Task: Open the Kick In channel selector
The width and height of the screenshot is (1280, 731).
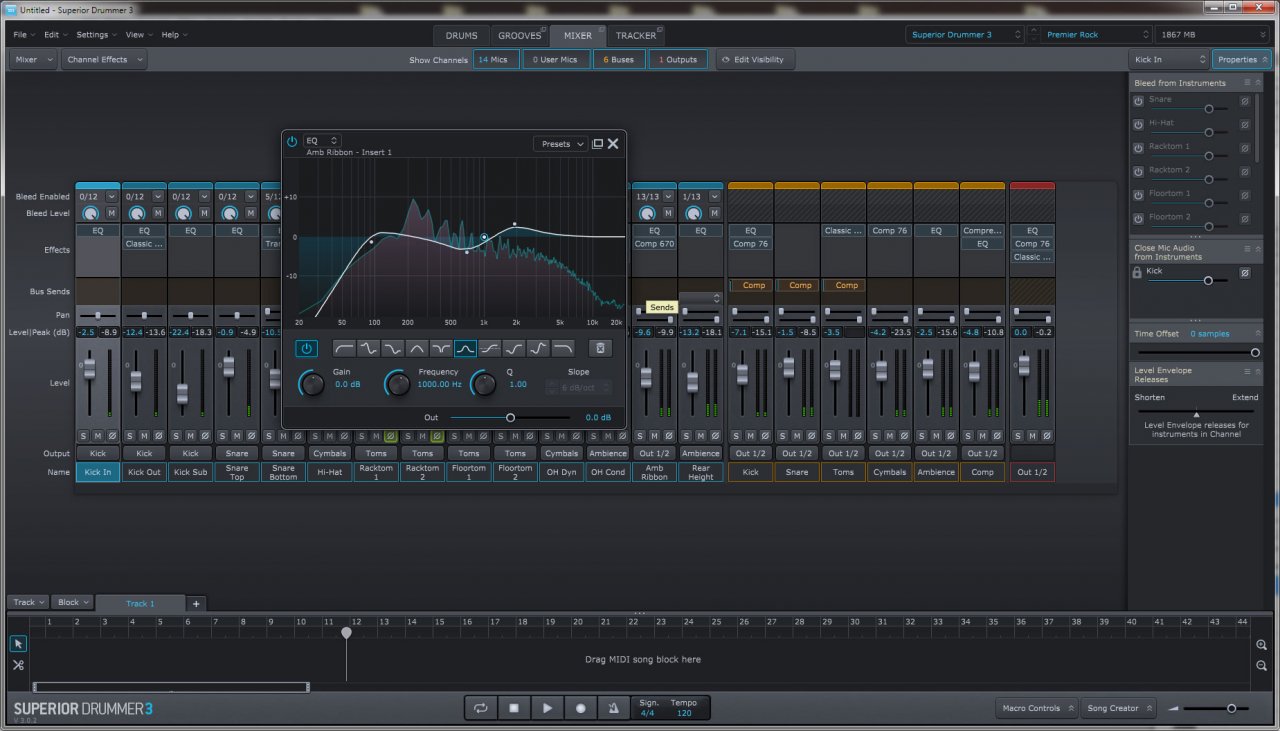Action: click(x=1168, y=60)
